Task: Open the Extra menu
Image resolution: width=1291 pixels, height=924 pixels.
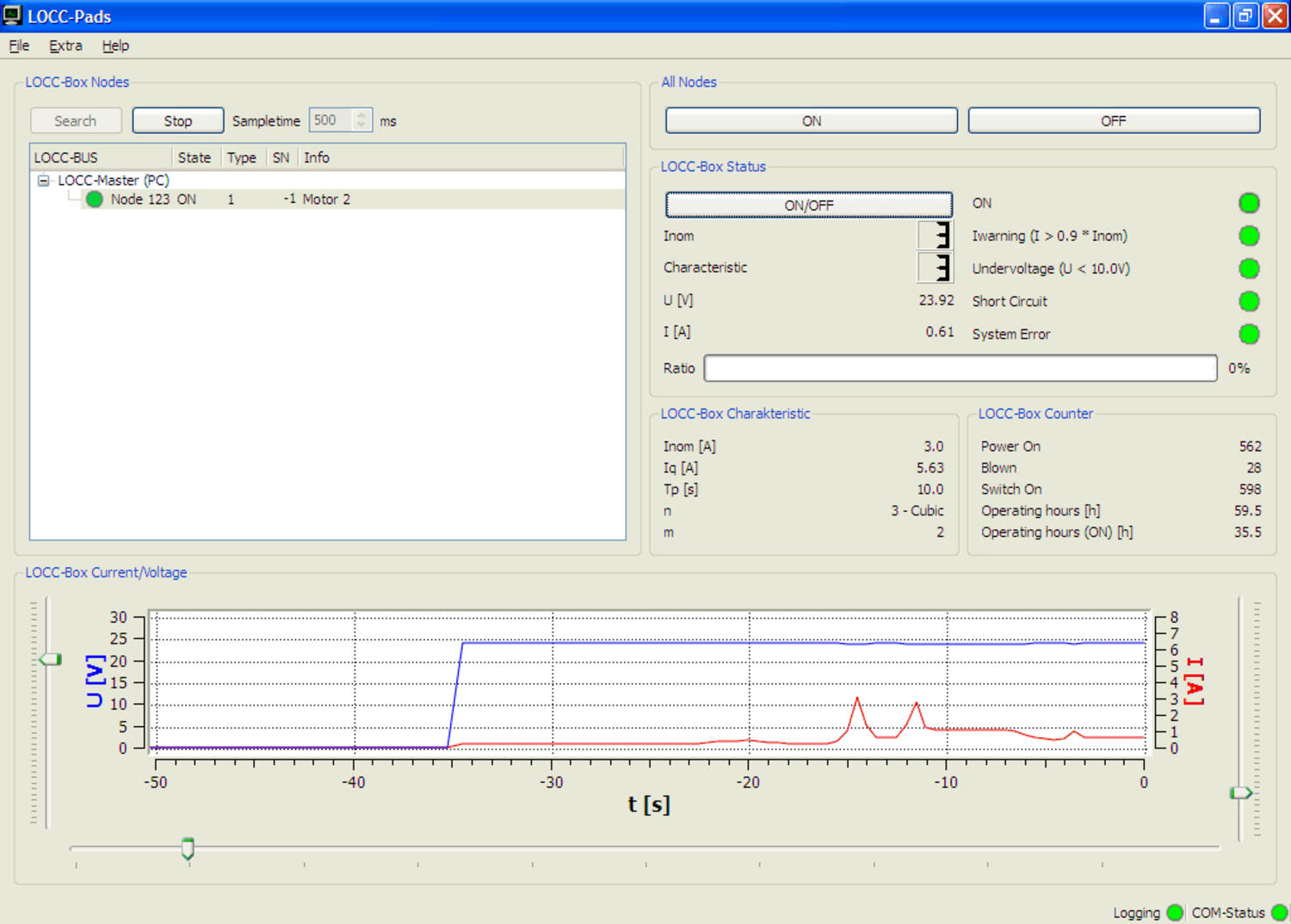Action: click(65, 46)
